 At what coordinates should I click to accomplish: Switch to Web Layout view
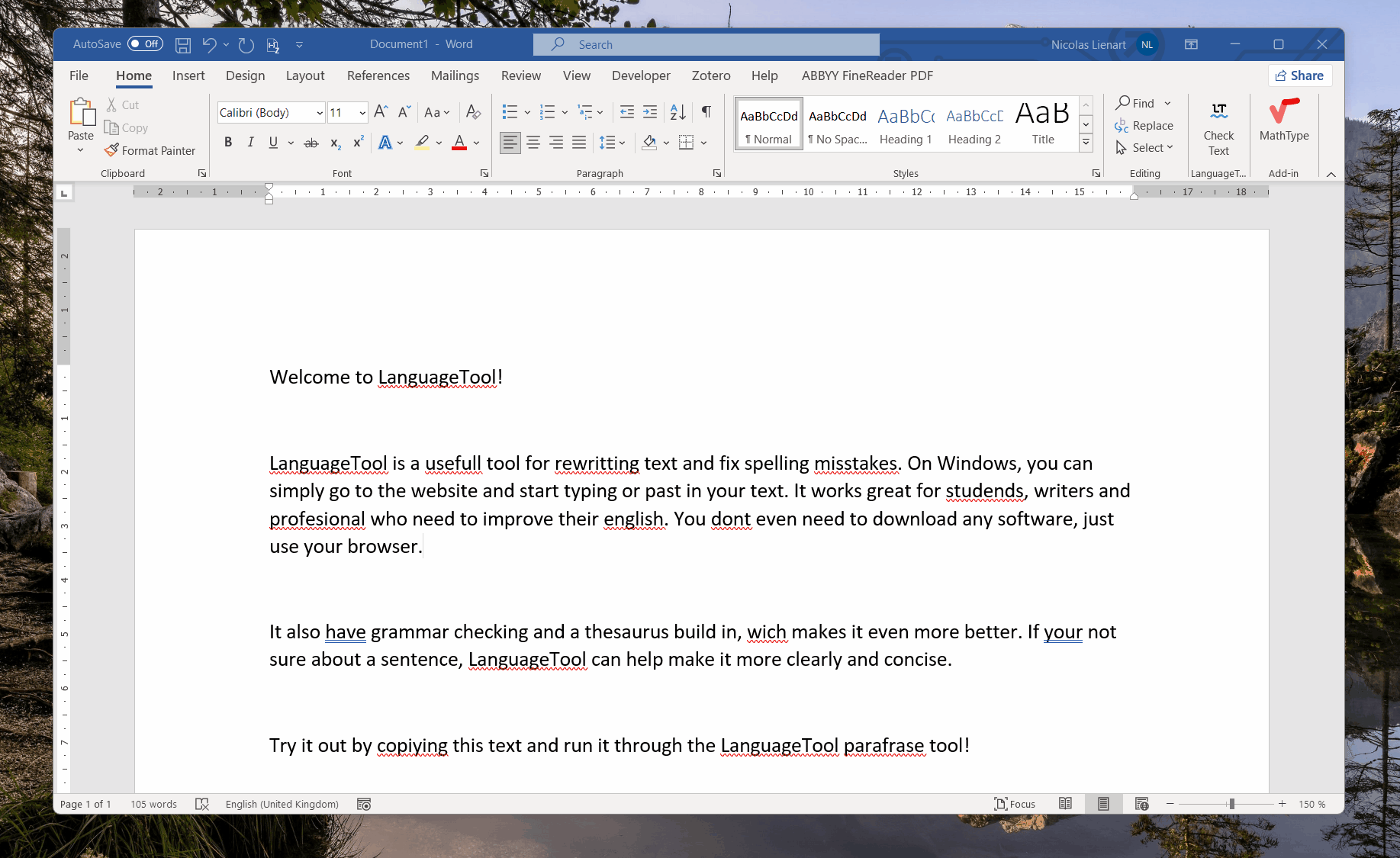(x=1141, y=804)
